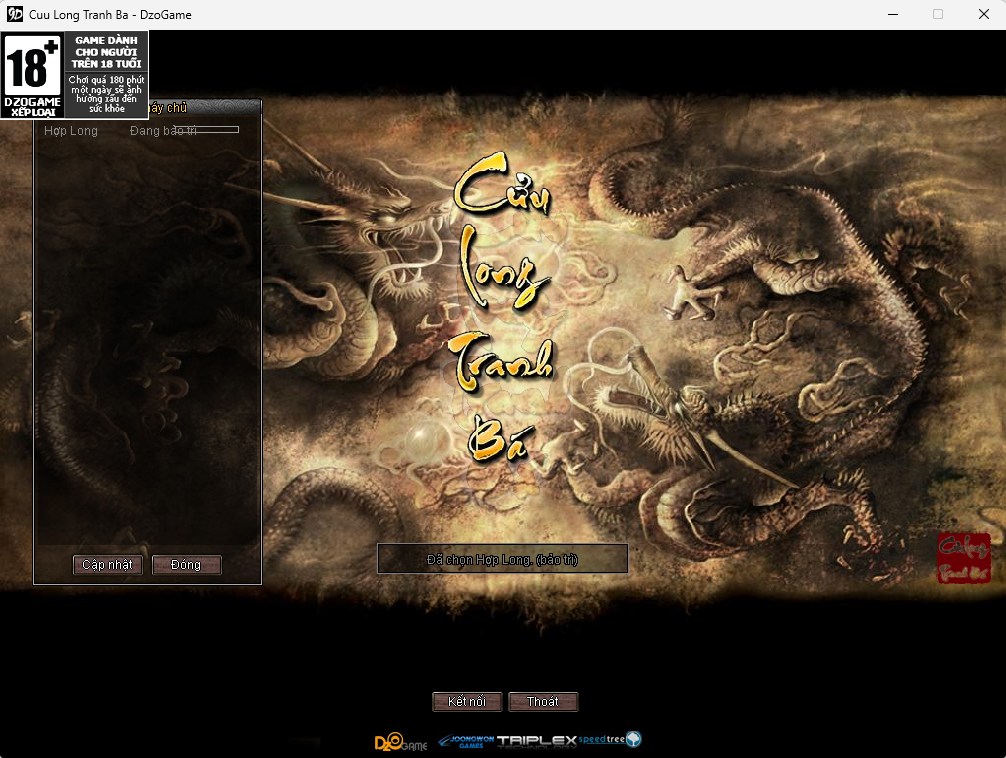The width and height of the screenshot is (1006, 758).
Task: Click the Đang bảo trì status text
Action: click(164, 131)
